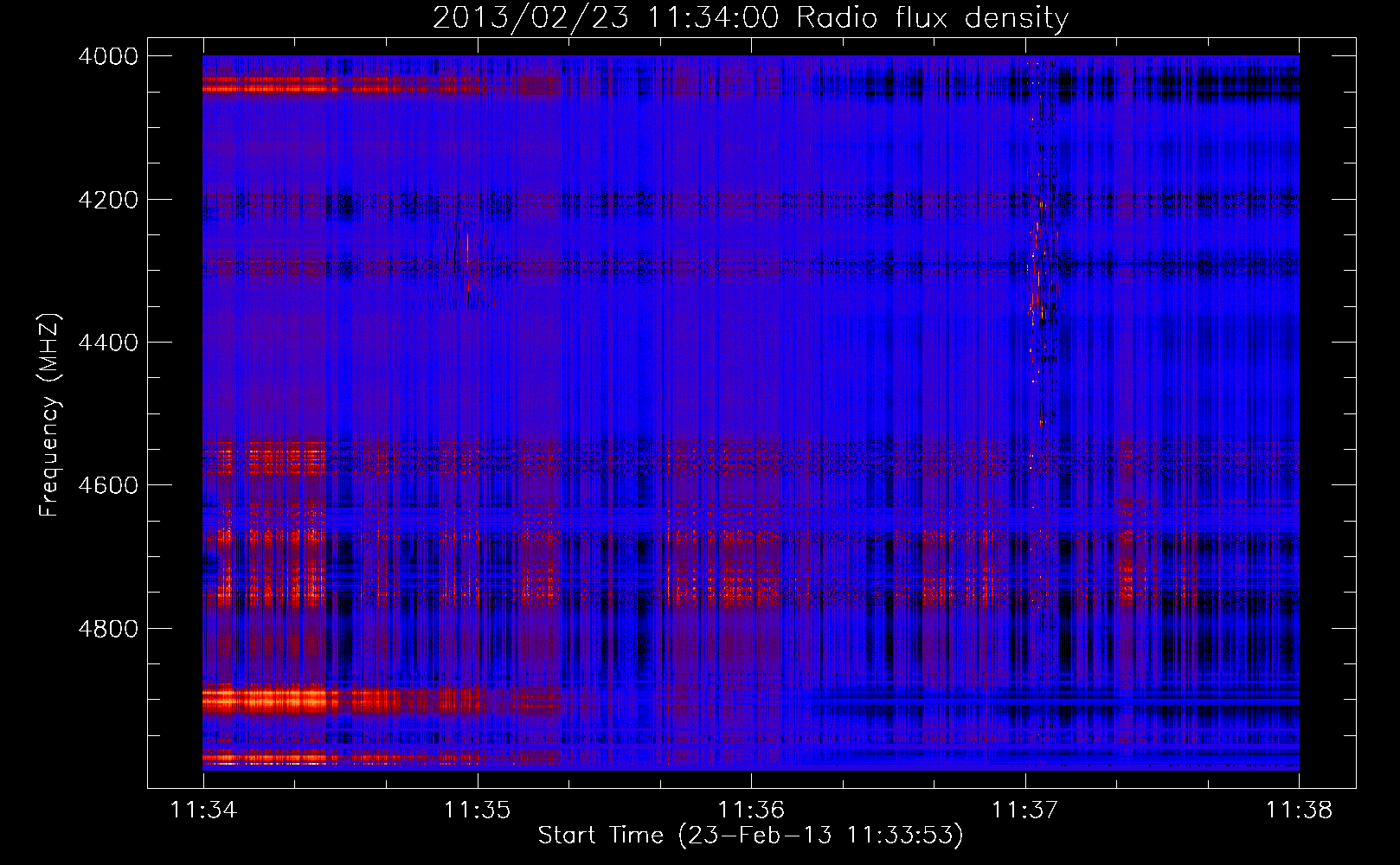Click the 4400 frequency tick label

[108, 343]
